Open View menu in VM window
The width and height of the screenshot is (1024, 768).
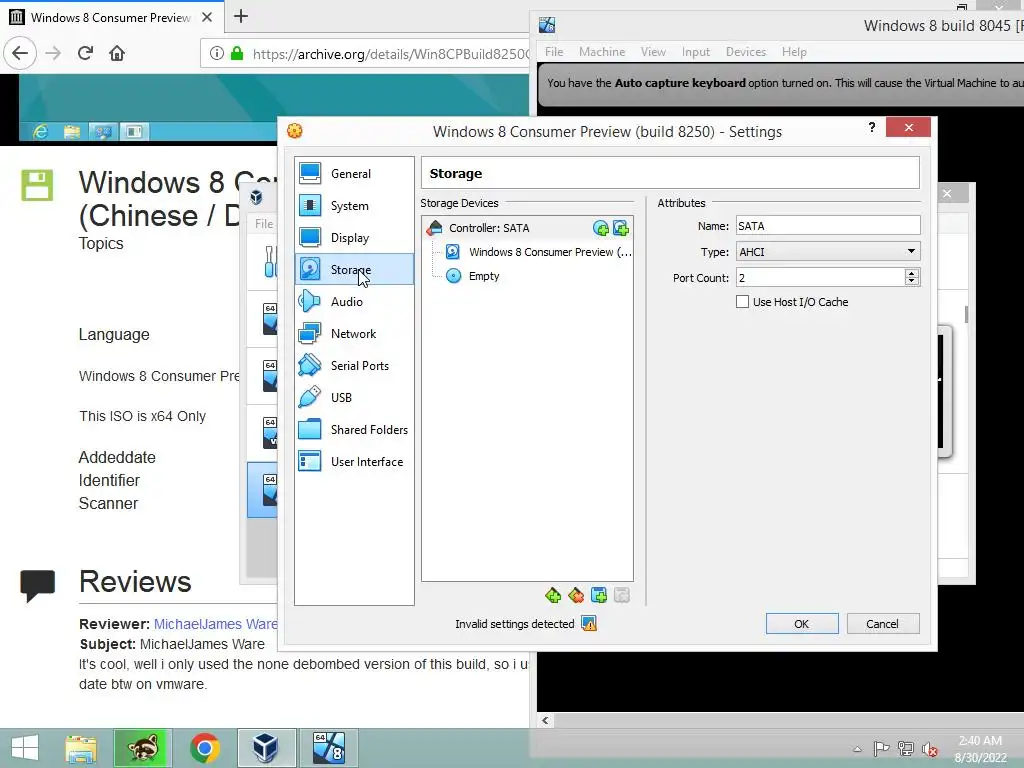click(653, 52)
